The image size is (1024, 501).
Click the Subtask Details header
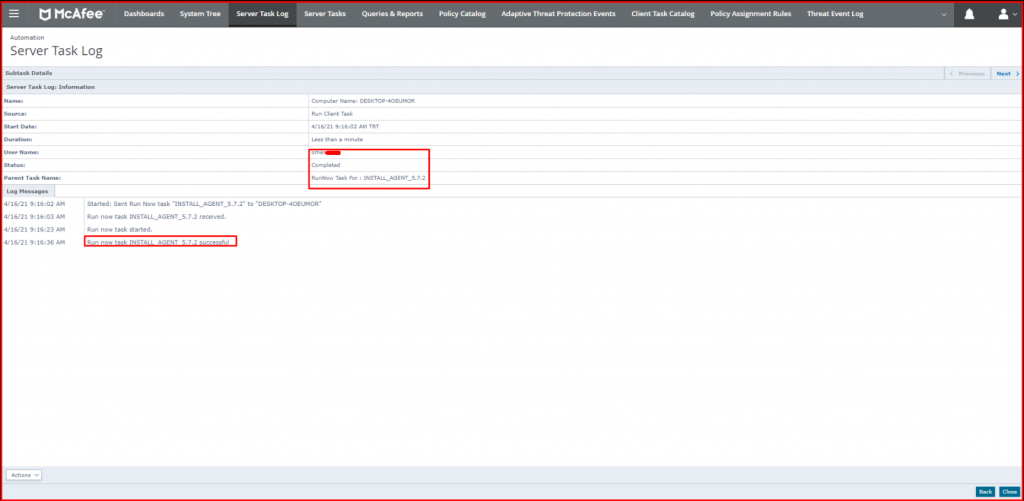[x=29, y=73]
